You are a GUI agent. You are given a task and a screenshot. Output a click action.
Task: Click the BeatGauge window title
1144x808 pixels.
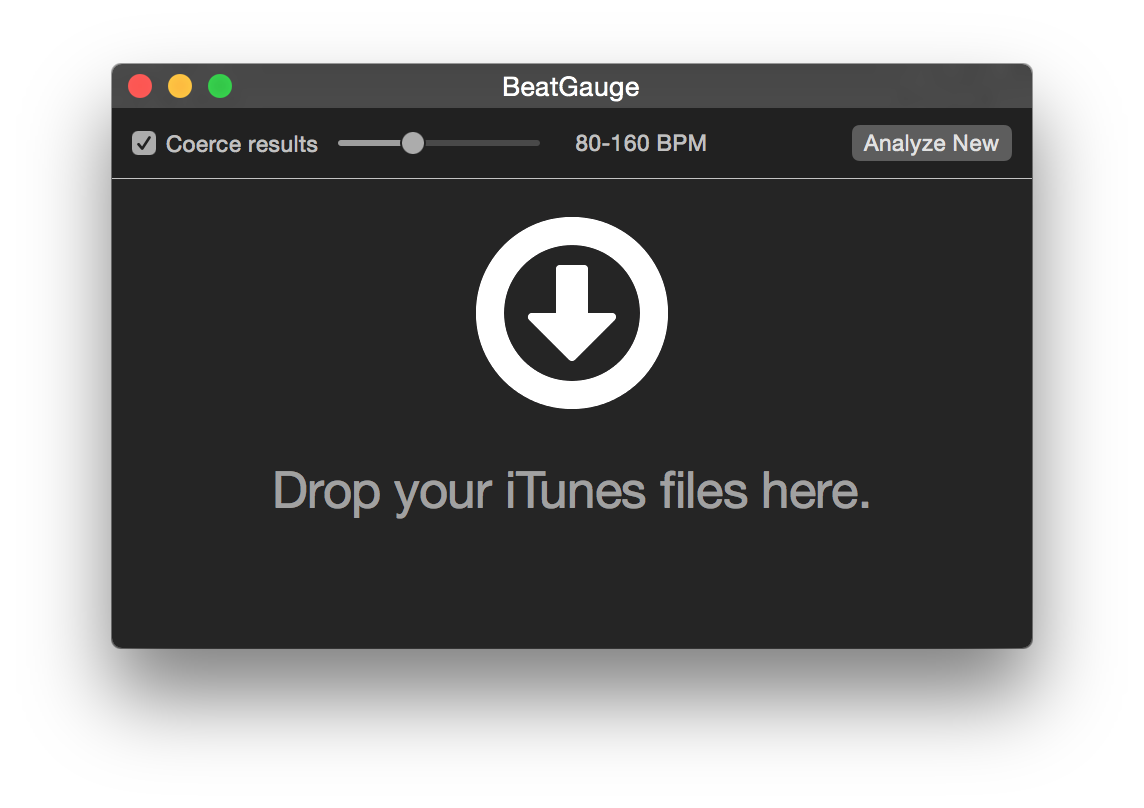570,87
